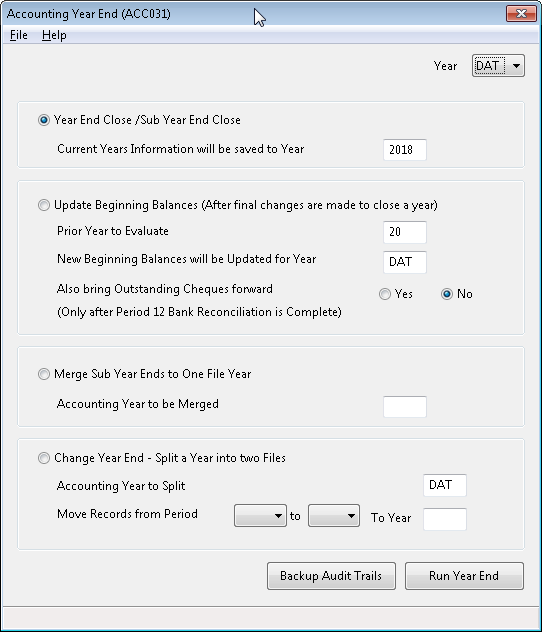This screenshot has width=542, height=632.
Task: Set Outstanding Cheques forward to No
Action: [x=446, y=294]
